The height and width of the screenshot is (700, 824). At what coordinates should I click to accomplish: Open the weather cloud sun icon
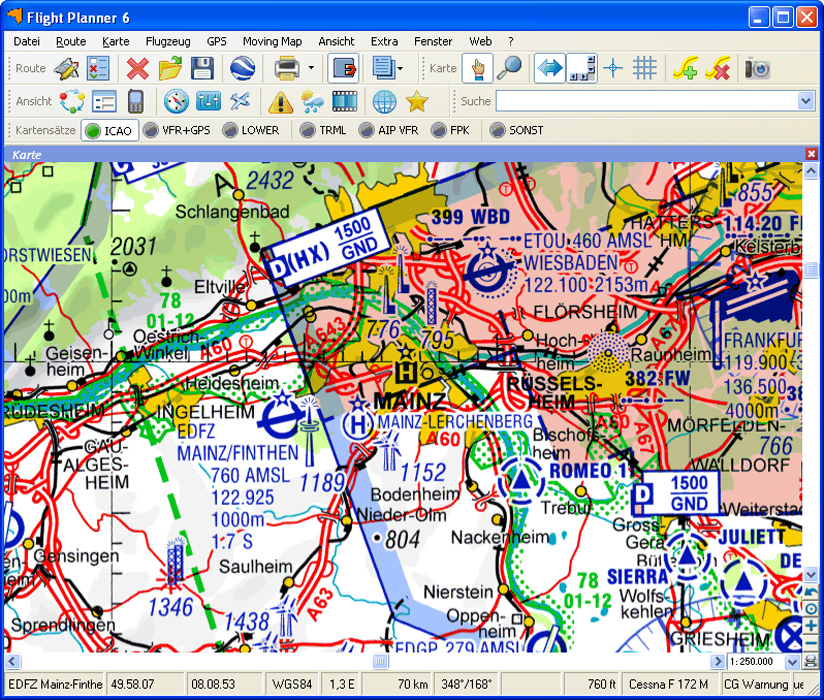(x=312, y=101)
